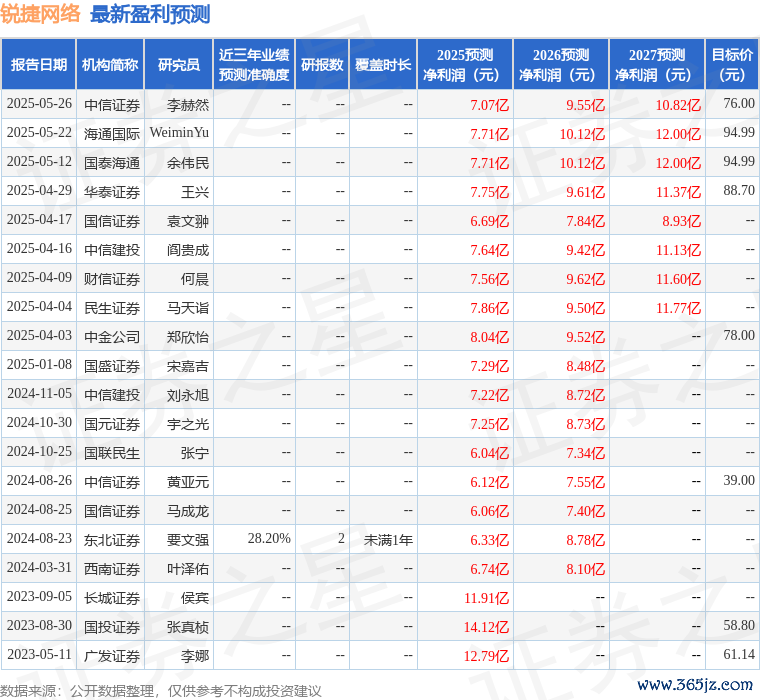
Task: Click the 目标价 column header
Action: tap(732, 64)
